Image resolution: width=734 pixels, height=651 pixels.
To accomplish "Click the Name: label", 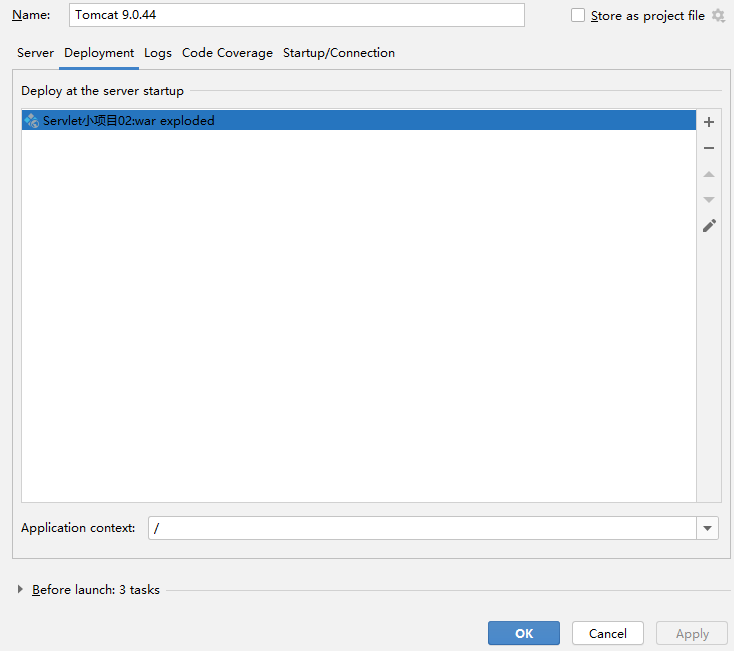I will click(31, 15).
